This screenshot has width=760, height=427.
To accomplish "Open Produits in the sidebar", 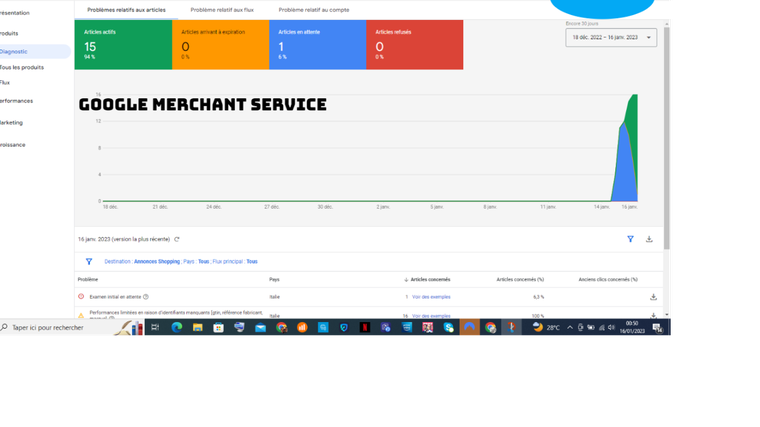I will (9, 33).
